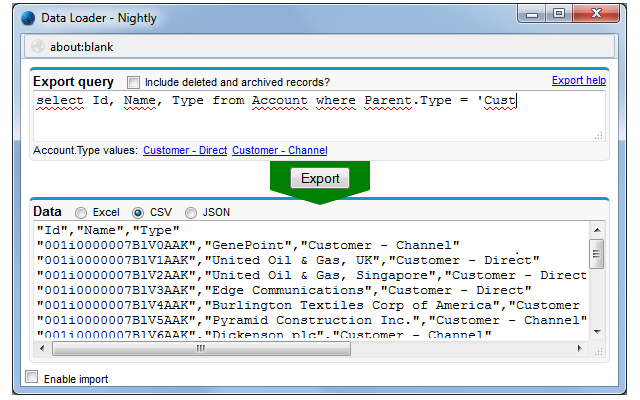Viewport: 640px width, 400px height.
Task: Click the vertical scrollbar down arrow in data area
Action: click(596, 331)
